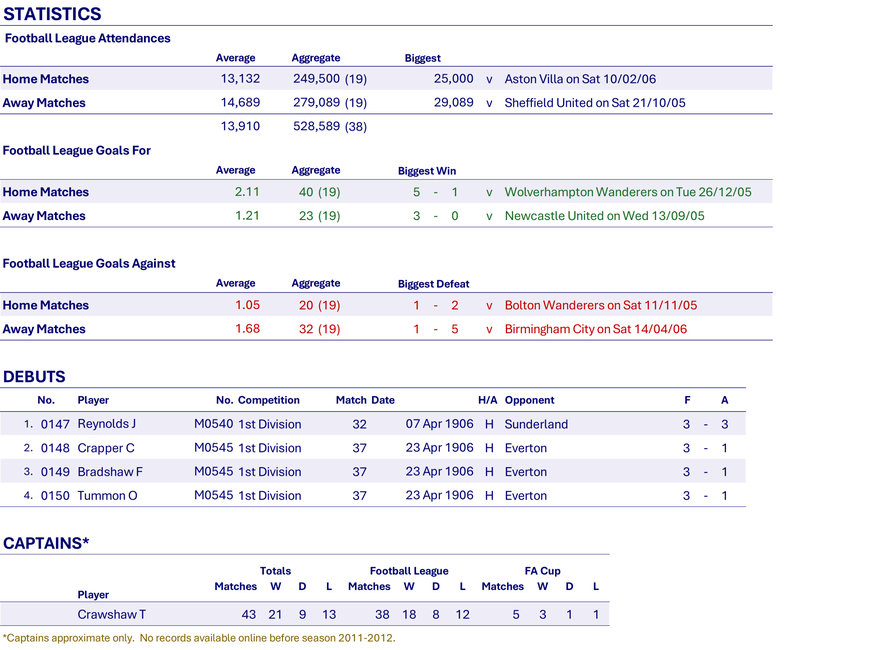880x650 pixels.
Task: Click player number 0150
Action: click(x=55, y=496)
